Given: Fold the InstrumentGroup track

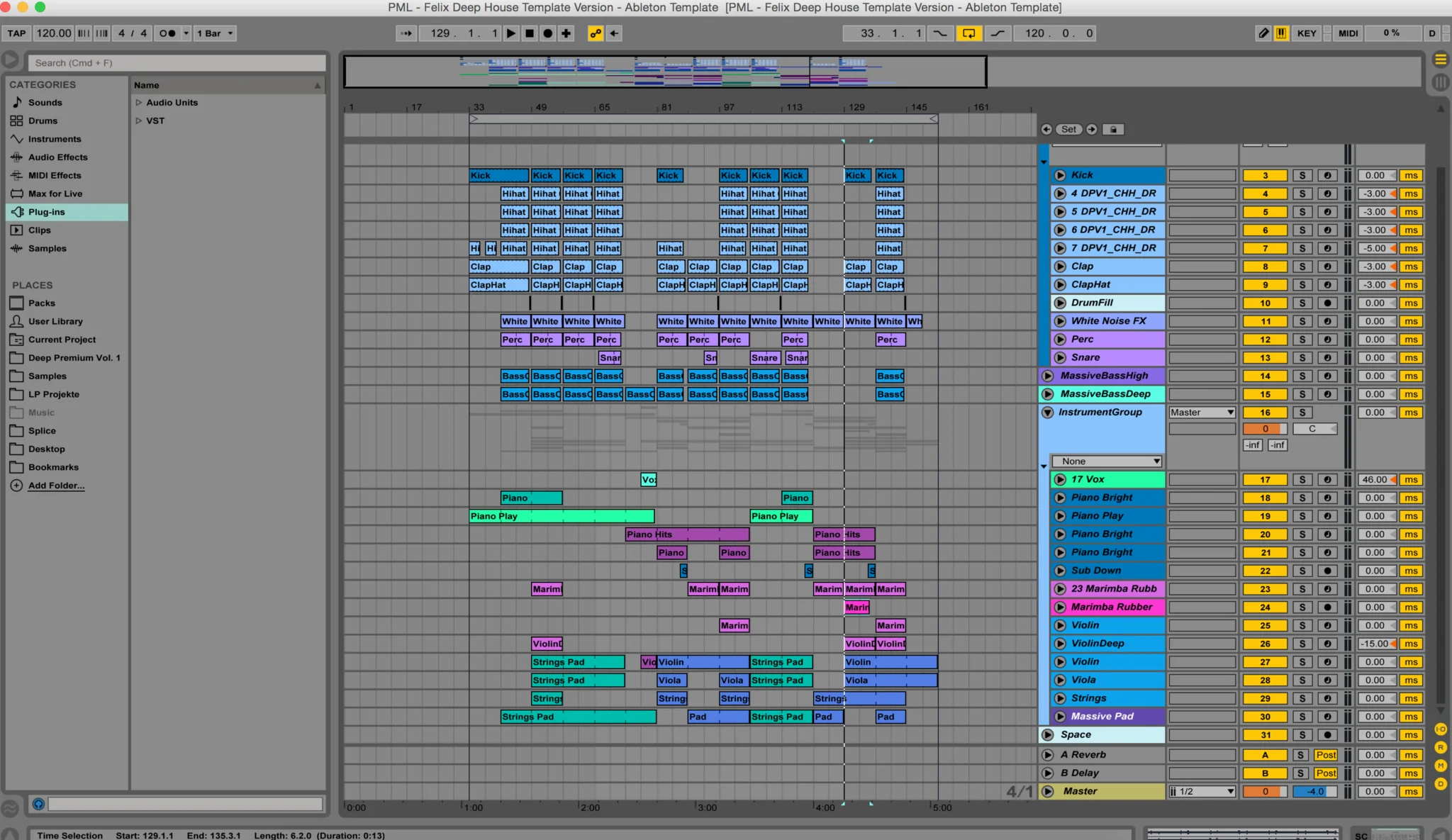Looking at the screenshot, I should (x=1047, y=413).
